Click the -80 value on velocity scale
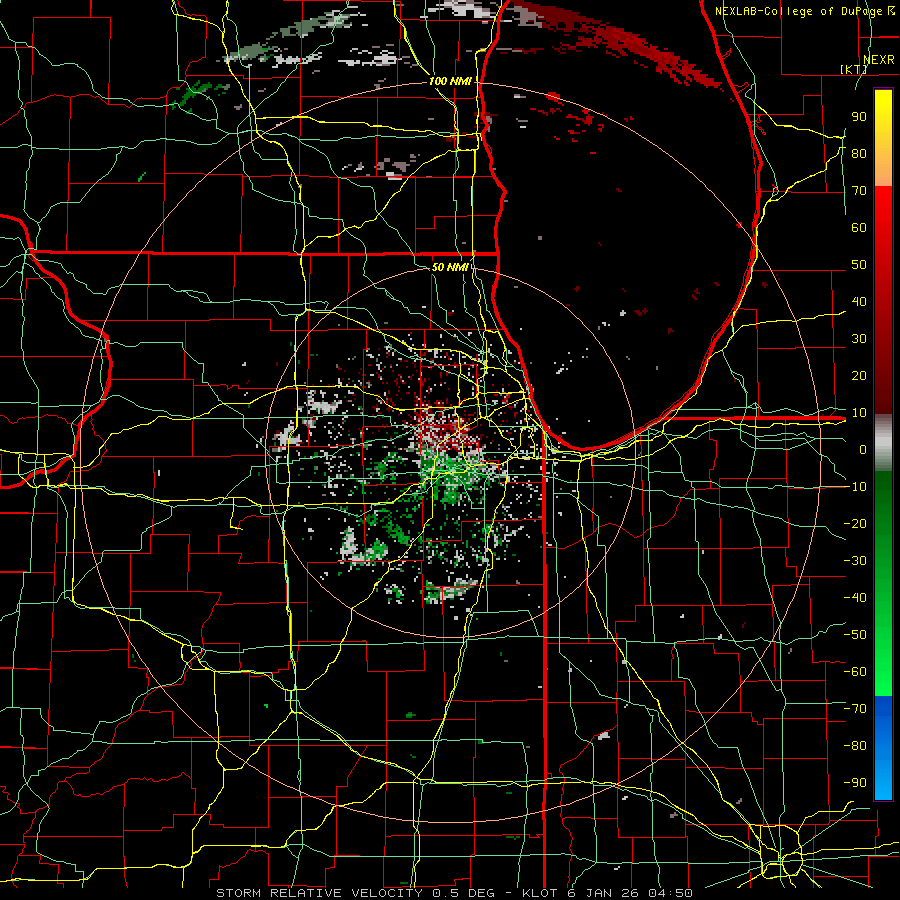 855,746
